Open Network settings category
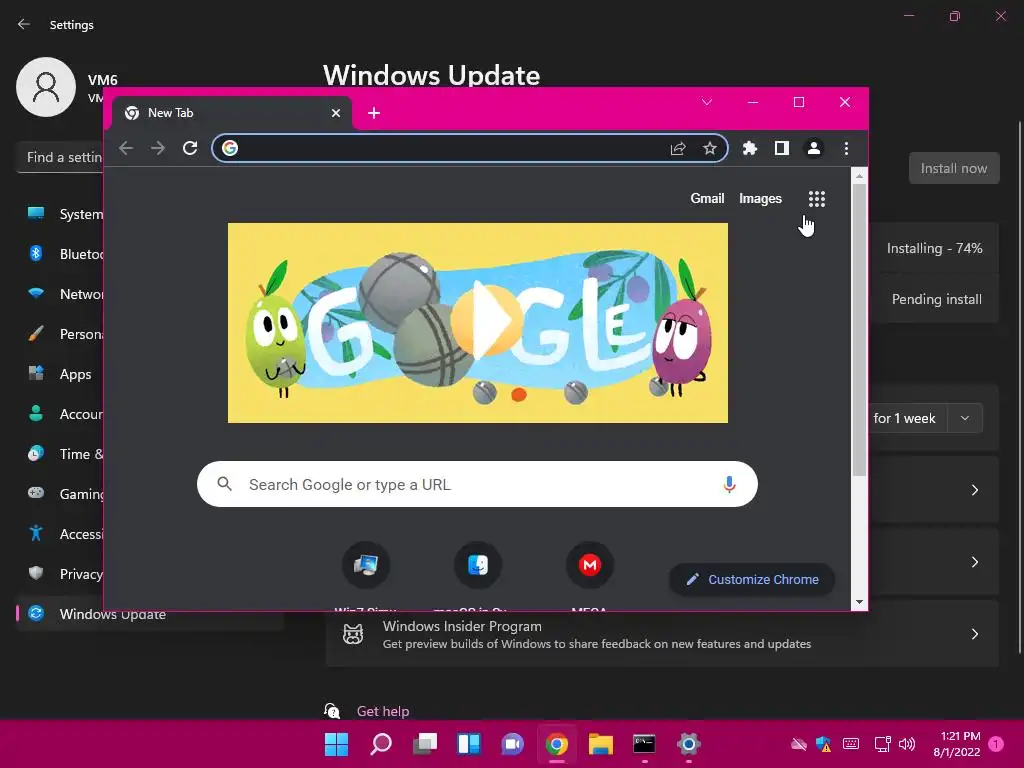This screenshot has height=768, width=1024. point(65,294)
